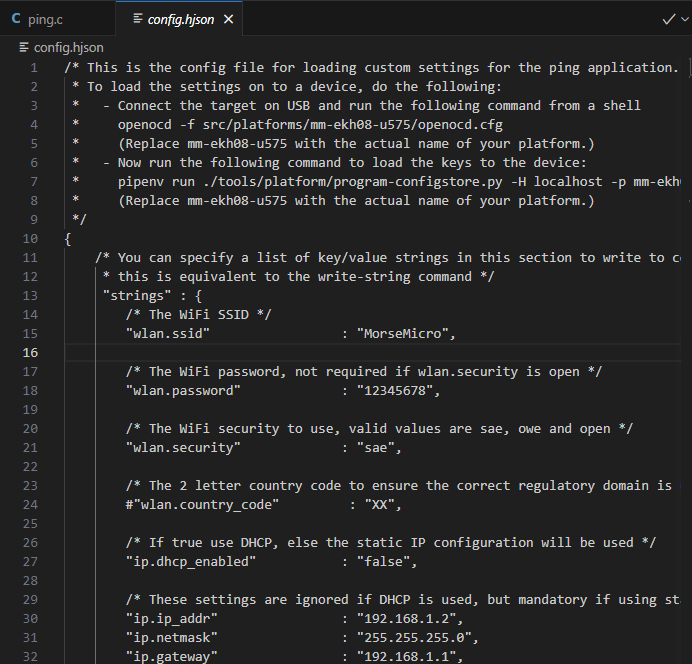Click line number 24 in the gutter
This screenshot has width=692, height=664.
coord(30,505)
